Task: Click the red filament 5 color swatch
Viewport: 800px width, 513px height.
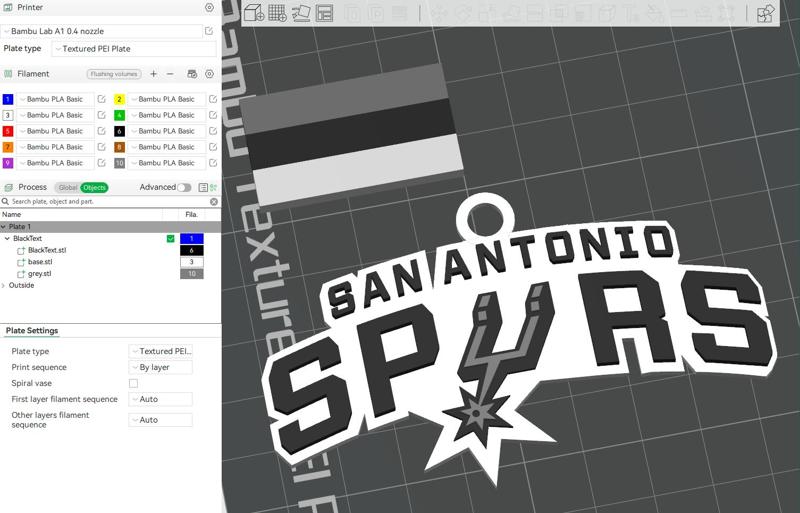Action: [x=8, y=131]
